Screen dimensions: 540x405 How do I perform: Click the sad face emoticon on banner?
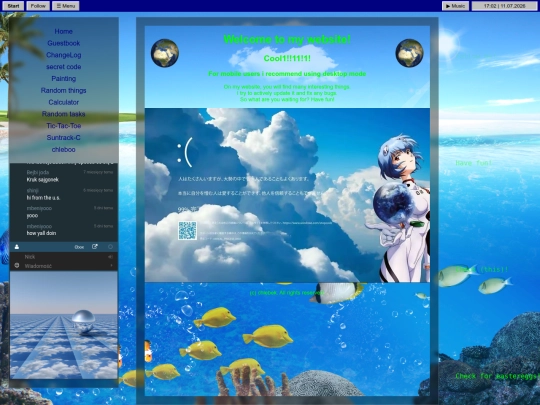[184, 152]
